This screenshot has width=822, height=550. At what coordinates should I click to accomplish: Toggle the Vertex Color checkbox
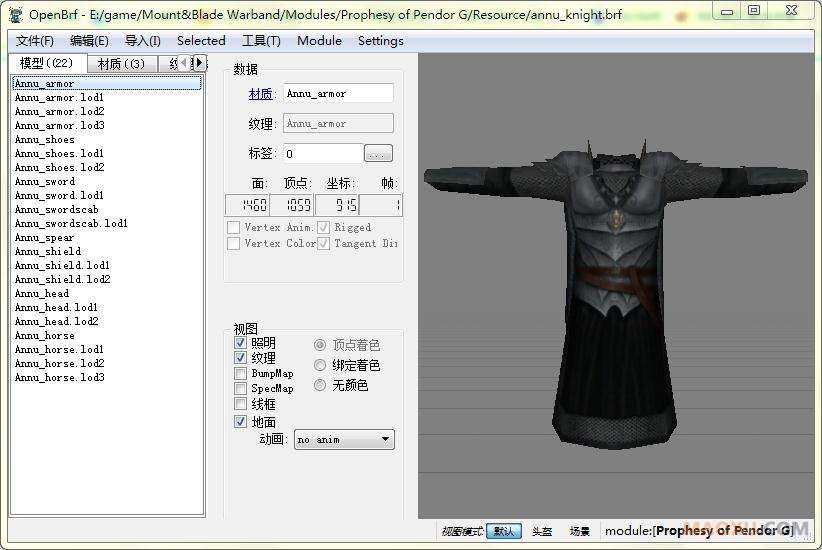(x=233, y=244)
